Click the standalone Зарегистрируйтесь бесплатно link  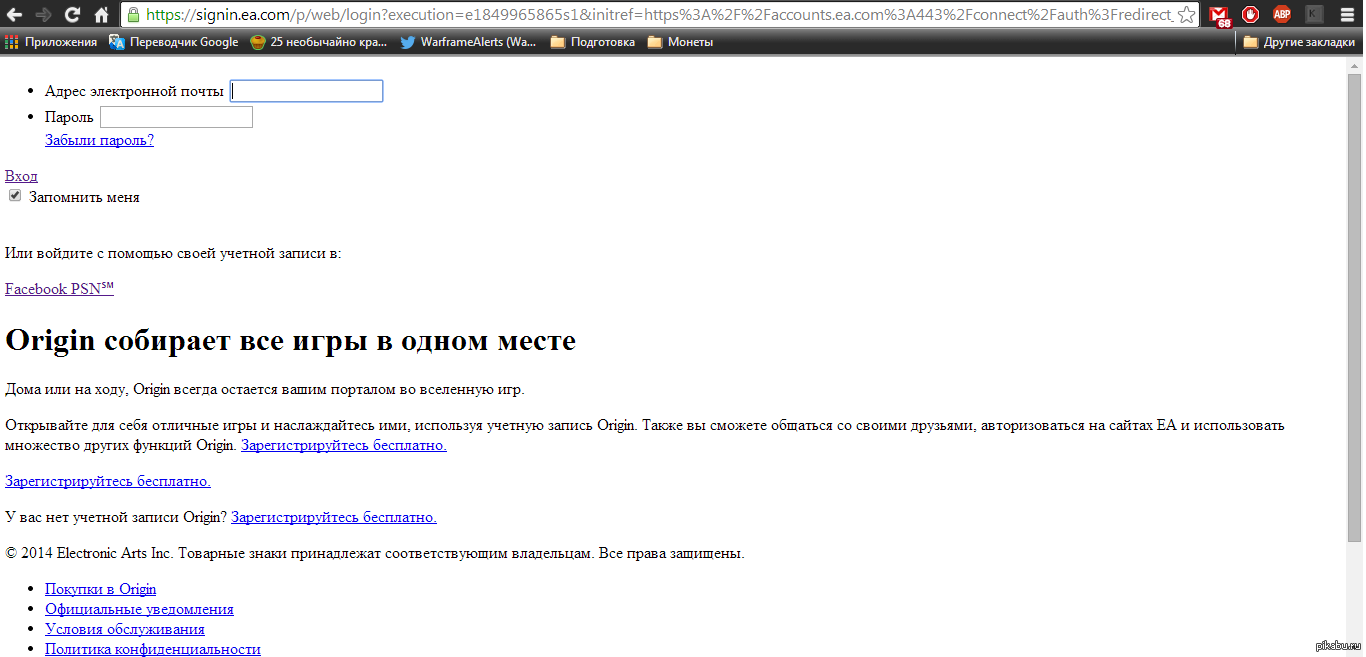click(x=108, y=481)
